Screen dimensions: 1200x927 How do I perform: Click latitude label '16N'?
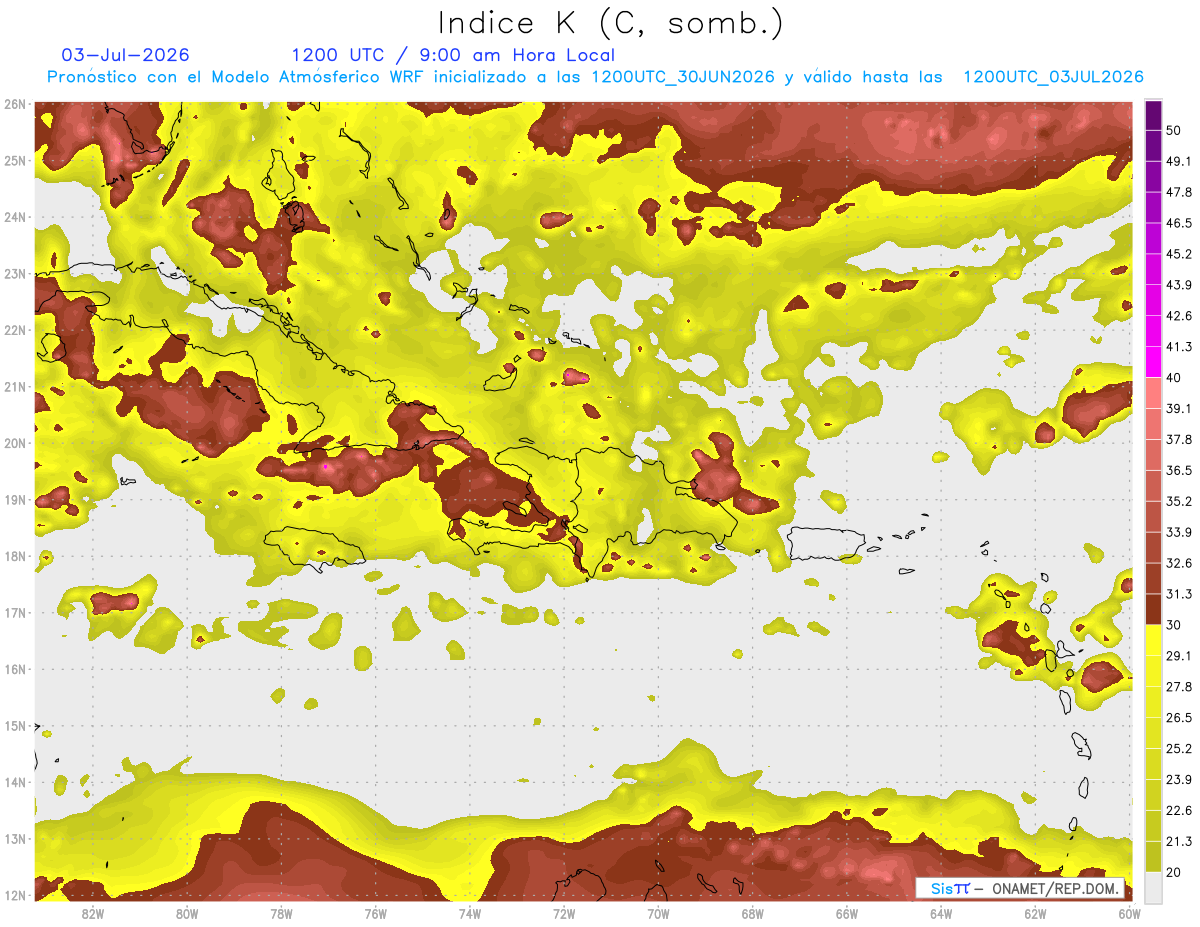coord(15,669)
